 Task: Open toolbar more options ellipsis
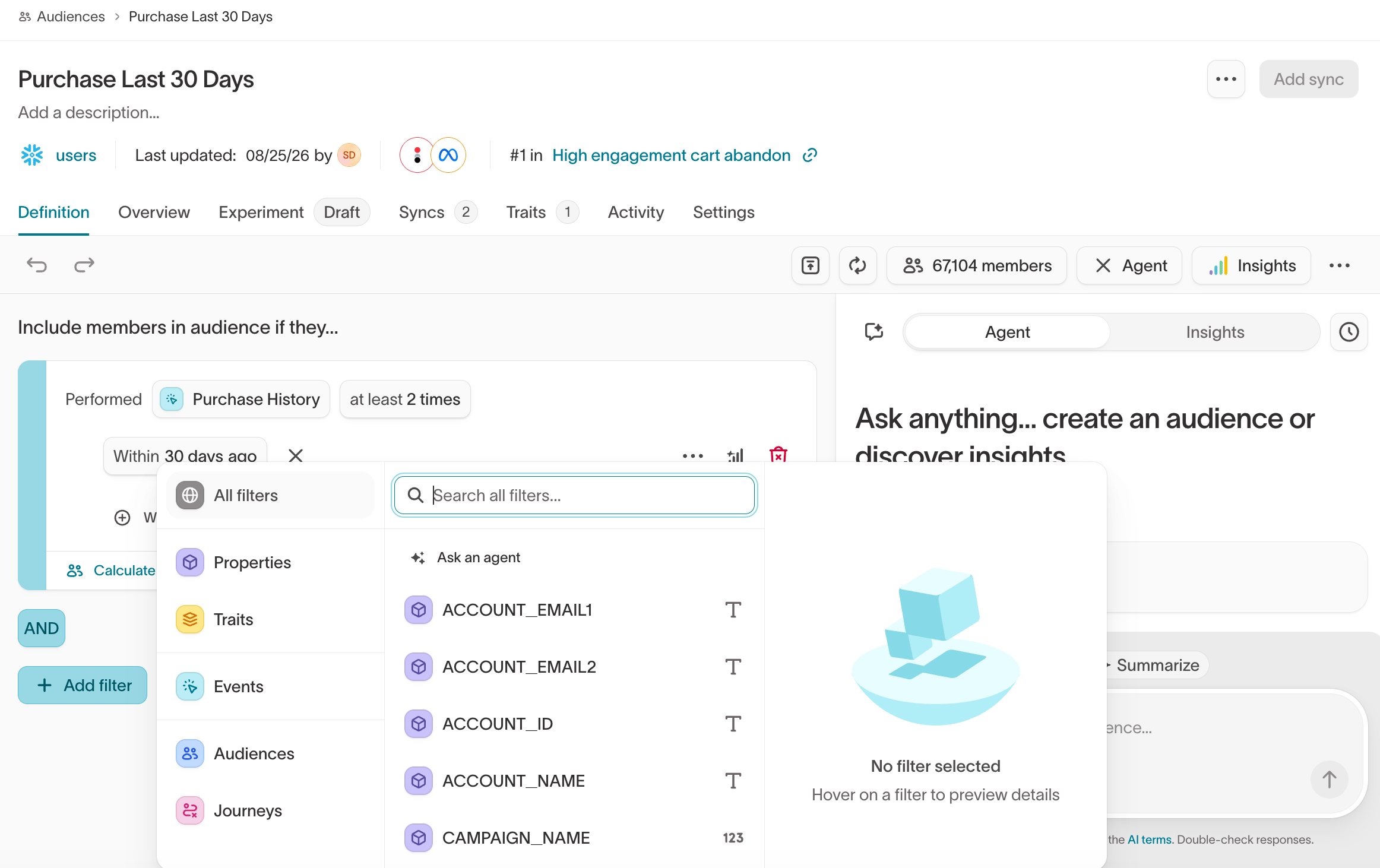coord(1340,265)
